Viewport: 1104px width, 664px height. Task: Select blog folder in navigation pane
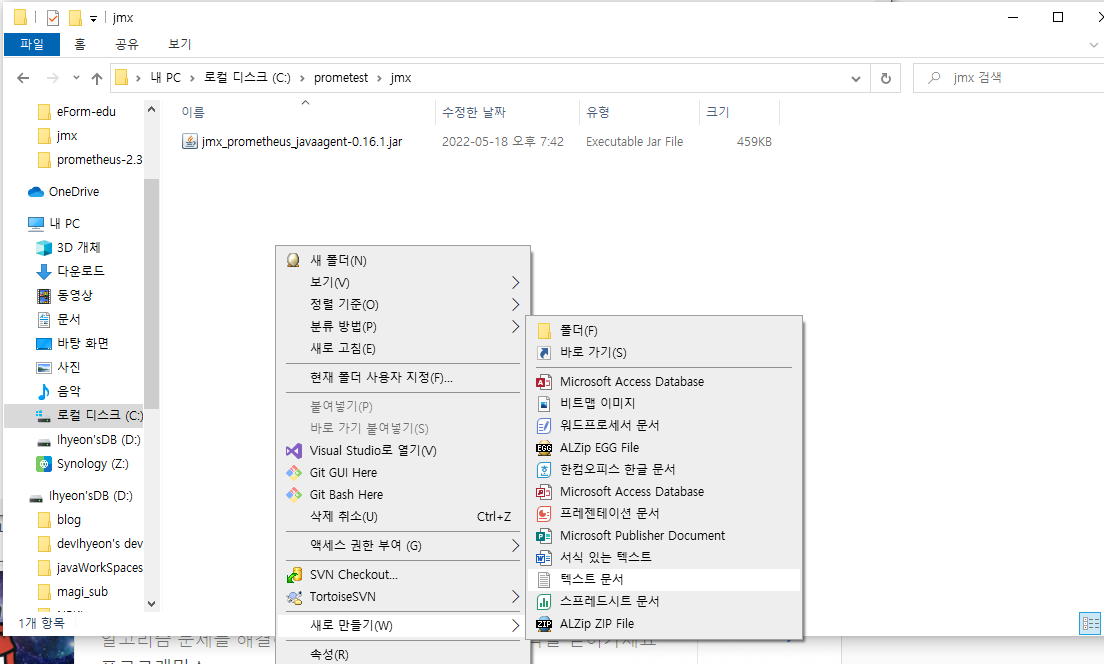coord(68,520)
